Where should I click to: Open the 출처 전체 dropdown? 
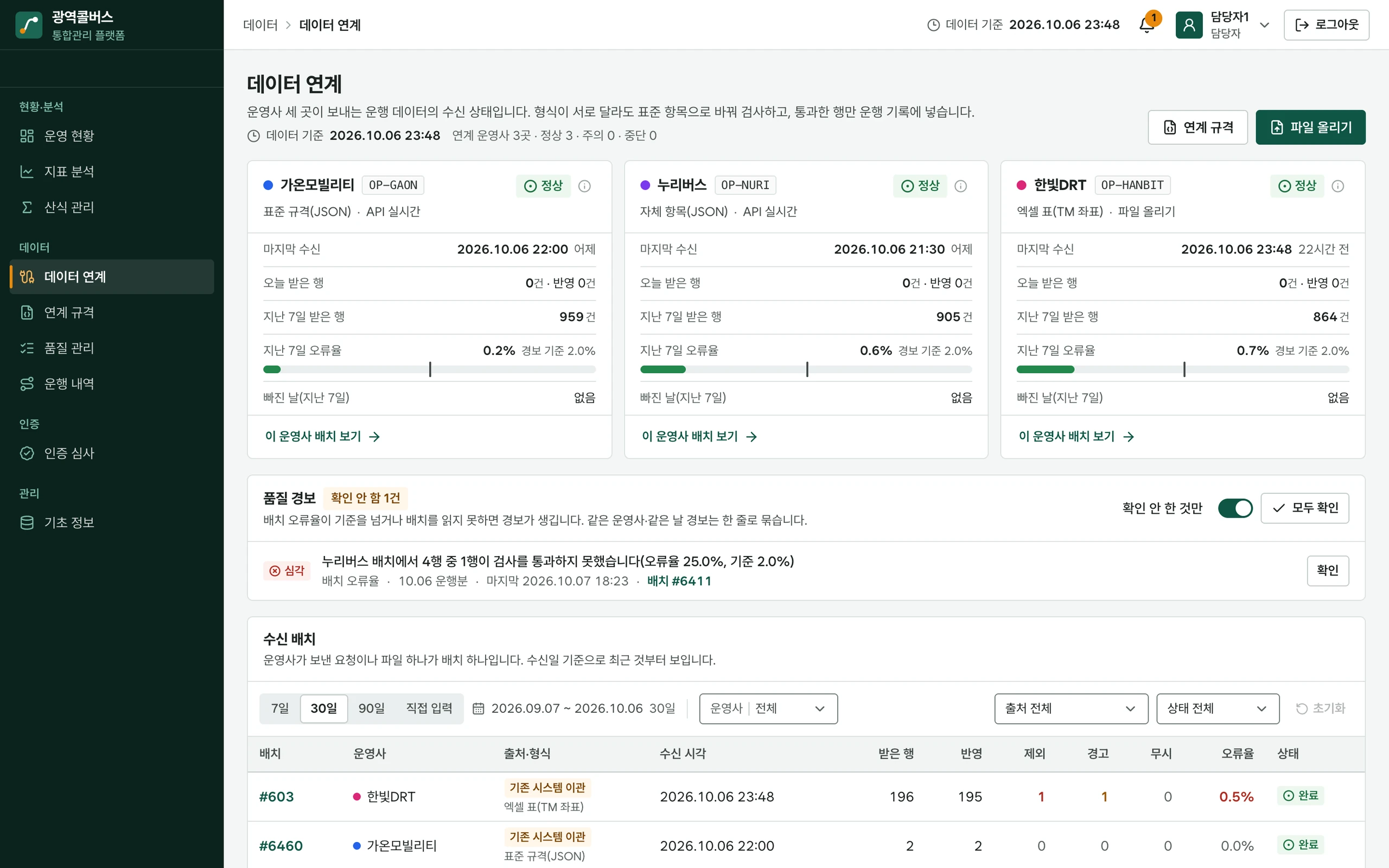tap(1071, 709)
